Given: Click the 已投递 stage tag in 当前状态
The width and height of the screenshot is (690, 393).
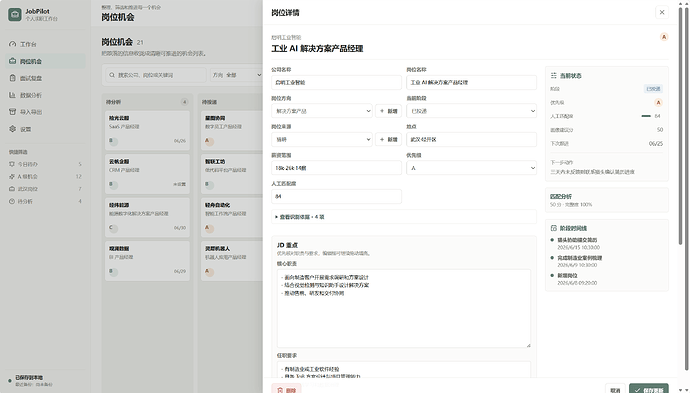Looking at the screenshot, I should pos(653,89).
